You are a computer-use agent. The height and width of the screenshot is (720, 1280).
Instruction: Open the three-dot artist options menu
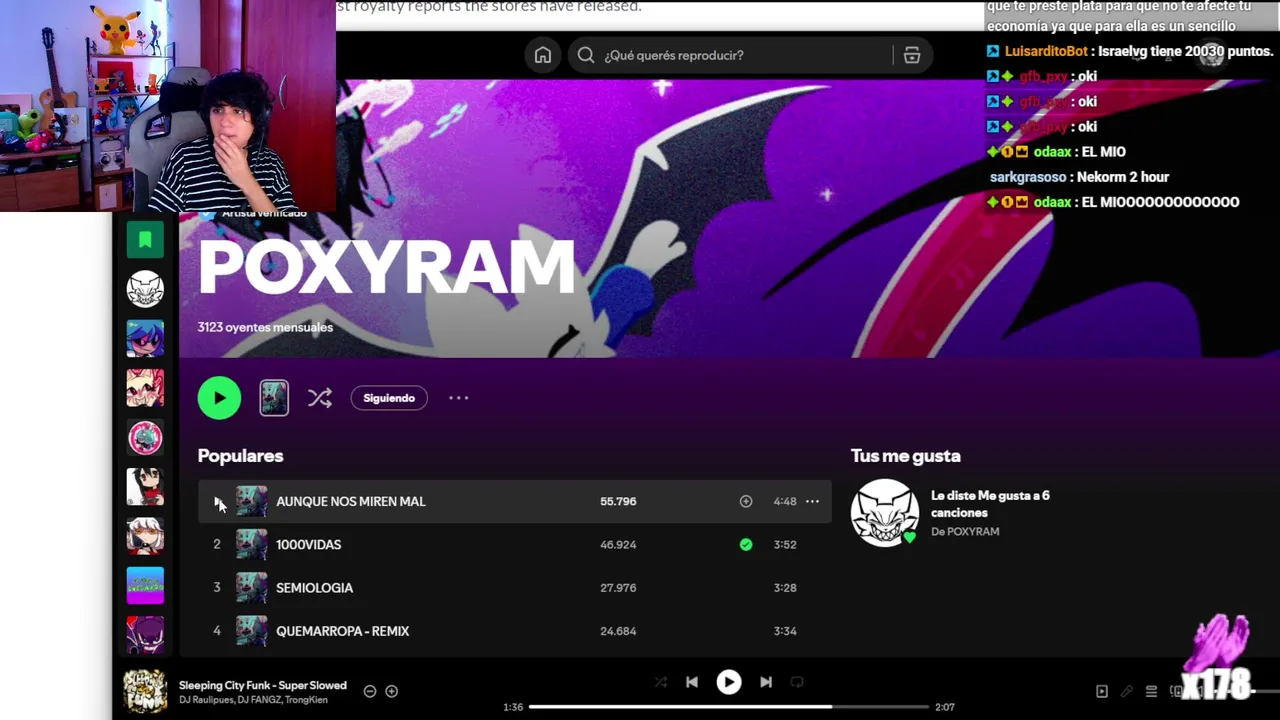coord(458,398)
